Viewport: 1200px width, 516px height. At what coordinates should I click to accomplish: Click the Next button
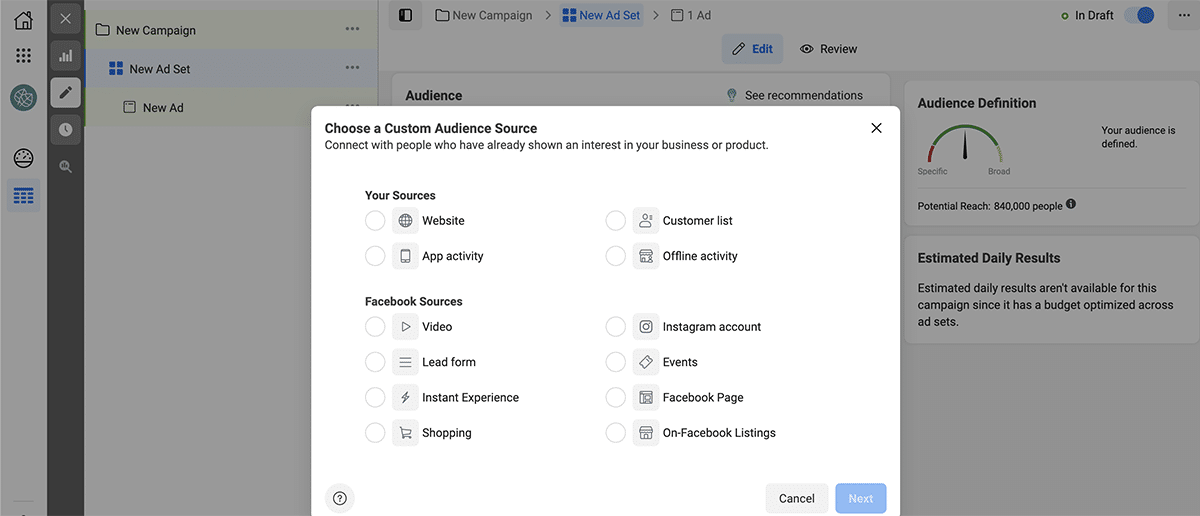click(x=861, y=498)
